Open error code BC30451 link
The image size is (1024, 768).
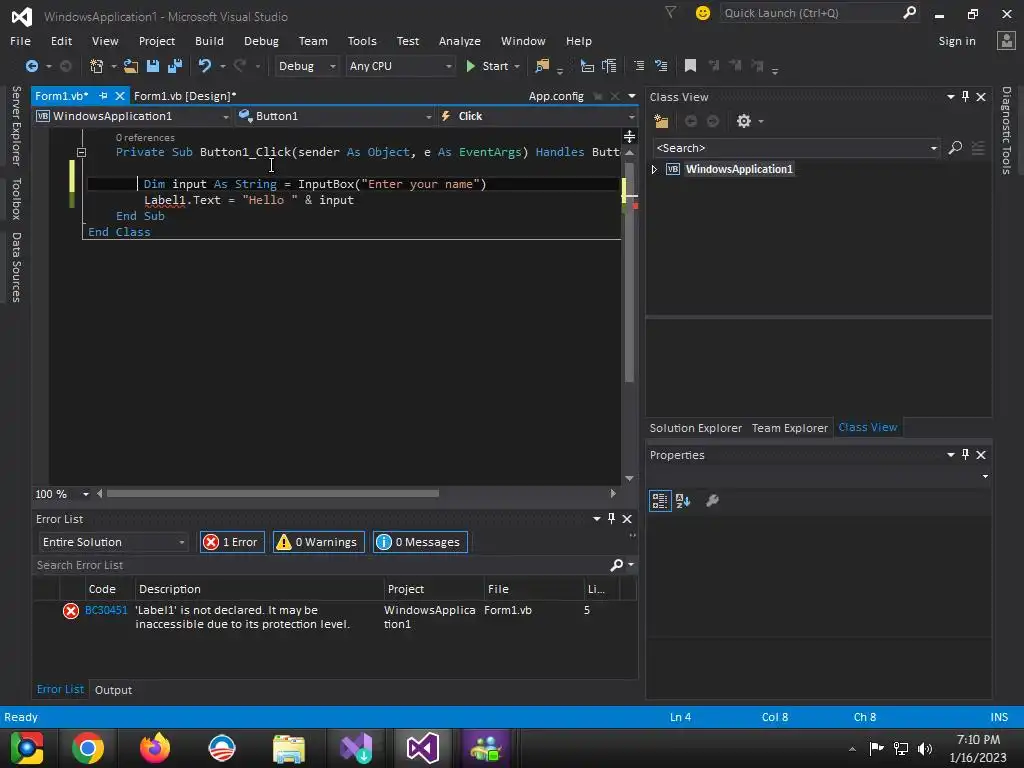(106, 610)
